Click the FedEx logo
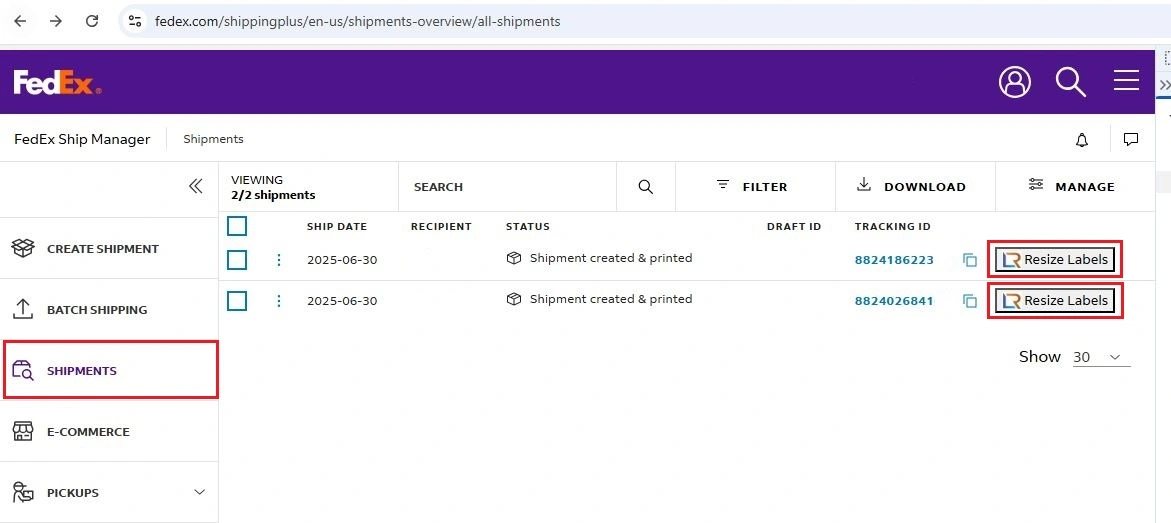This screenshot has width=1171, height=523. tap(57, 83)
